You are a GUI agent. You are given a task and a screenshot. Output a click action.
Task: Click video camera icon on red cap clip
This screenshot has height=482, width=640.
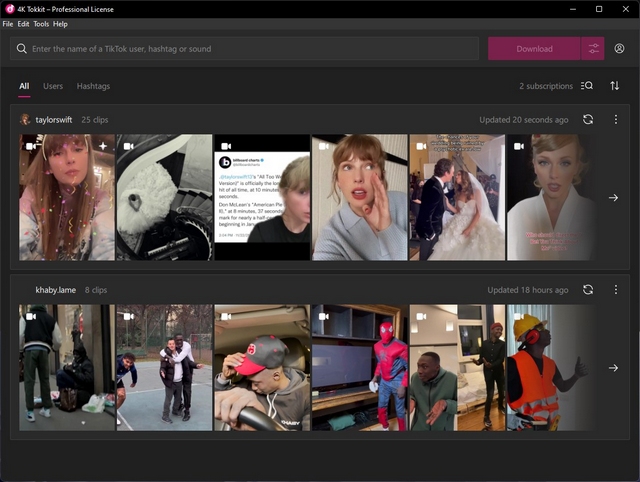(226, 316)
